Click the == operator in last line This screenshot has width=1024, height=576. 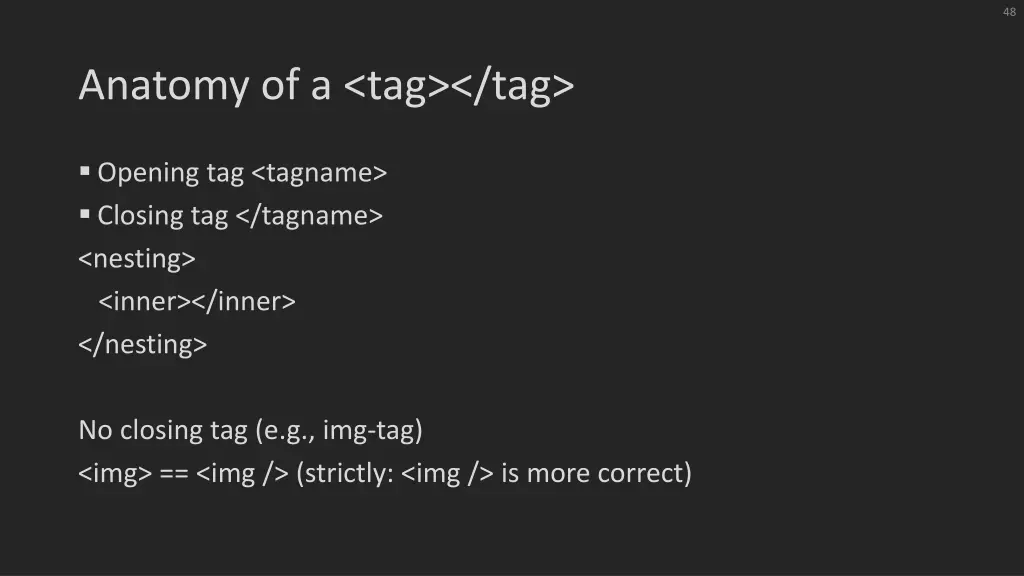[174, 473]
